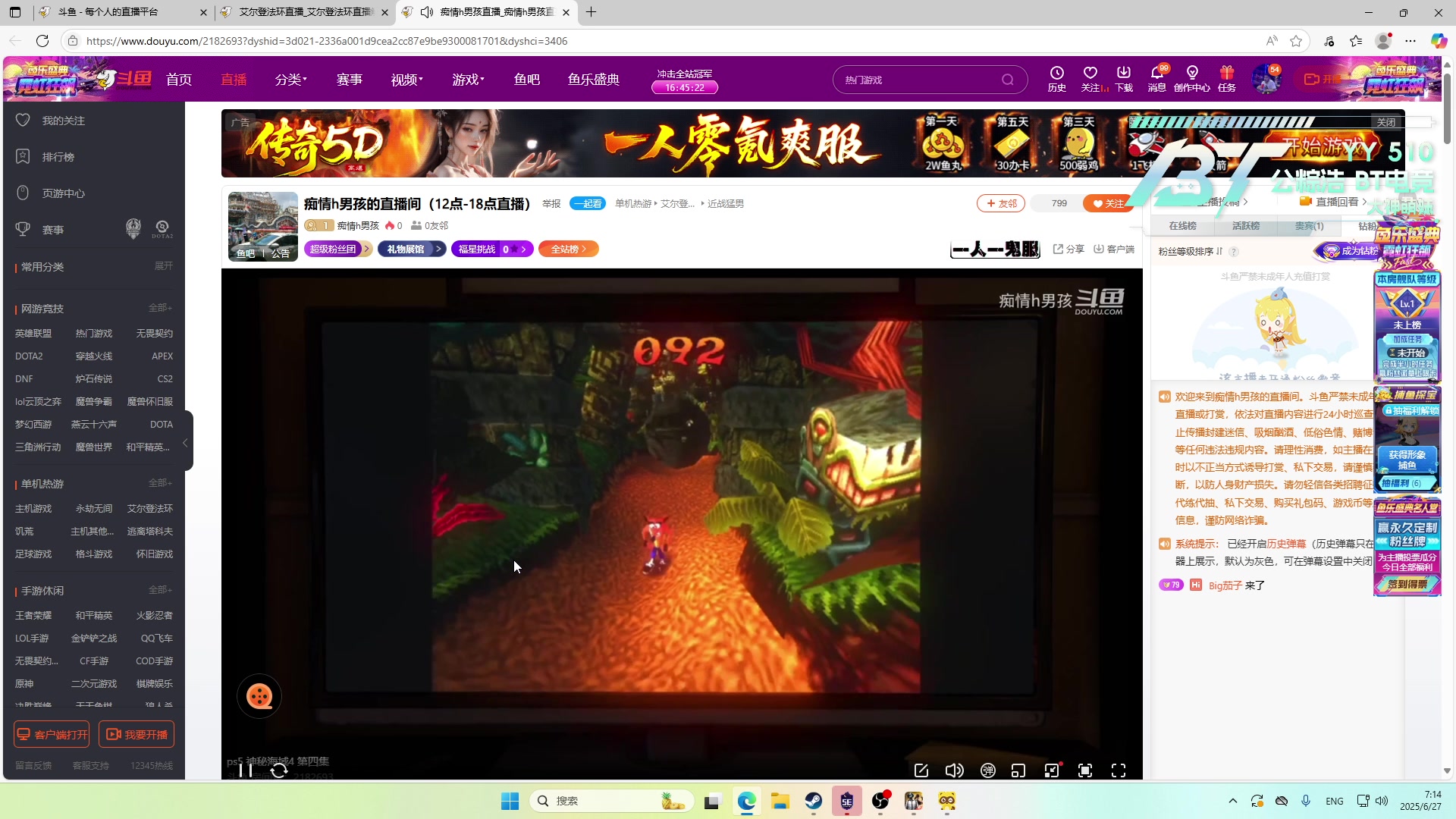
Task: Open the orange film reel widget
Action: click(259, 696)
